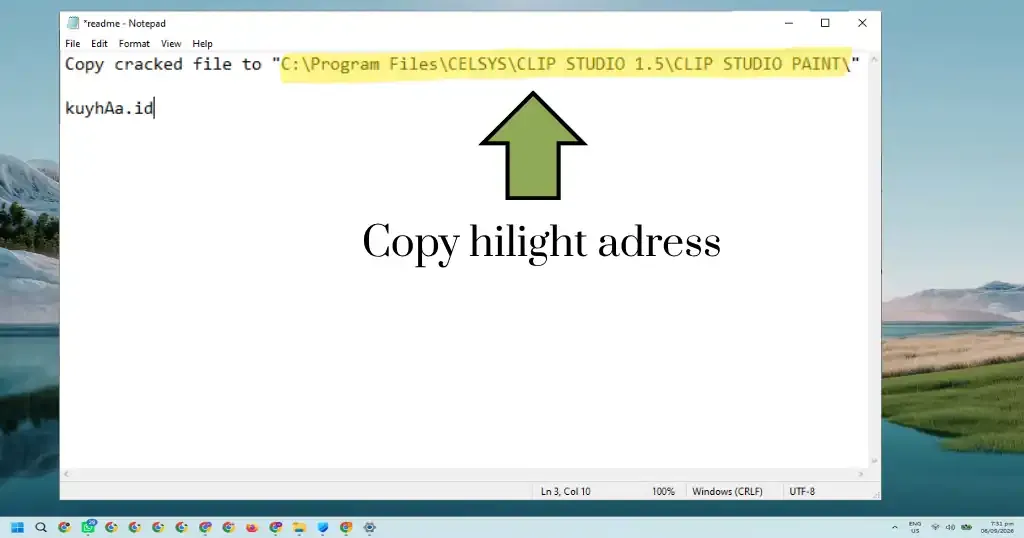The image size is (1024, 538).
Task: Open File Explorer from the taskbar
Action: tap(299, 528)
